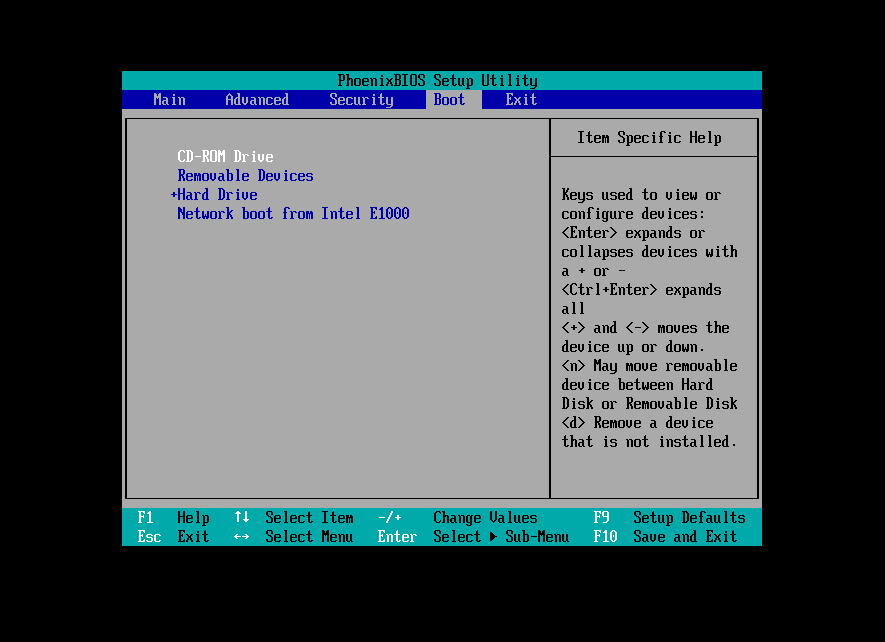
Task: Open the Security tab
Action: [x=361, y=100]
